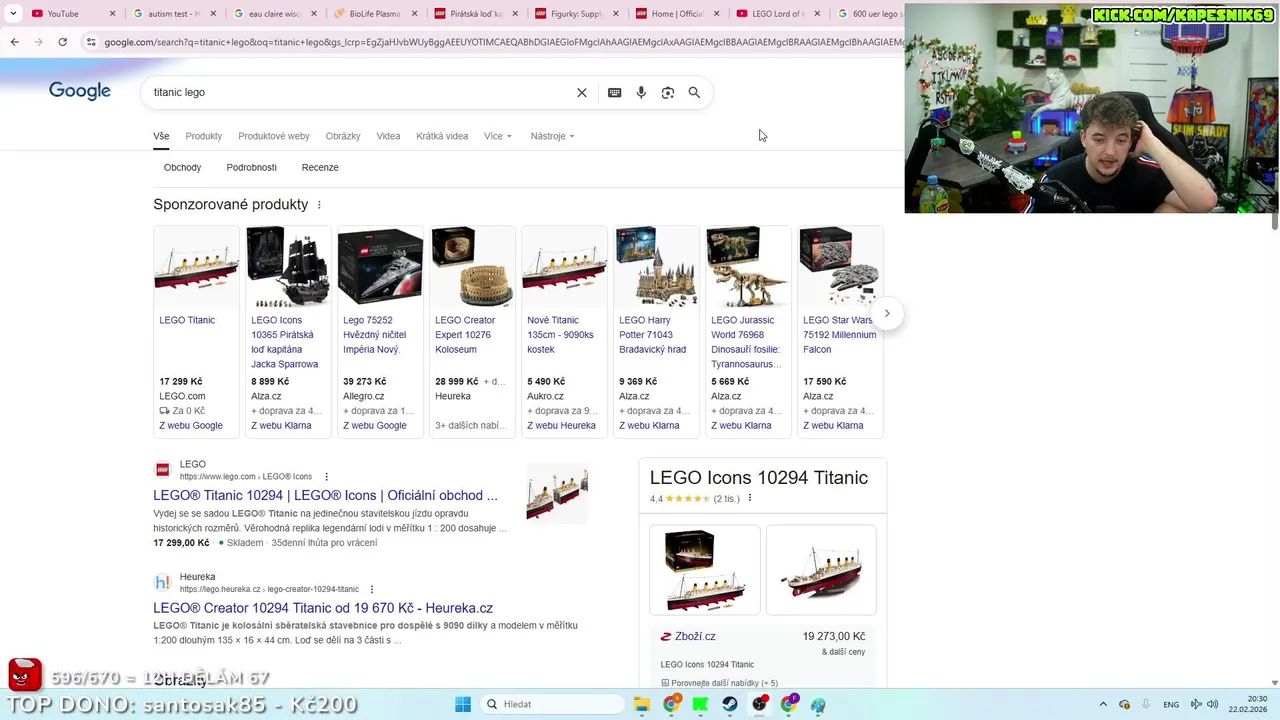Viewport: 1280px width, 720px height.
Task: Close the YouTube tab
Action: [112, 14]
